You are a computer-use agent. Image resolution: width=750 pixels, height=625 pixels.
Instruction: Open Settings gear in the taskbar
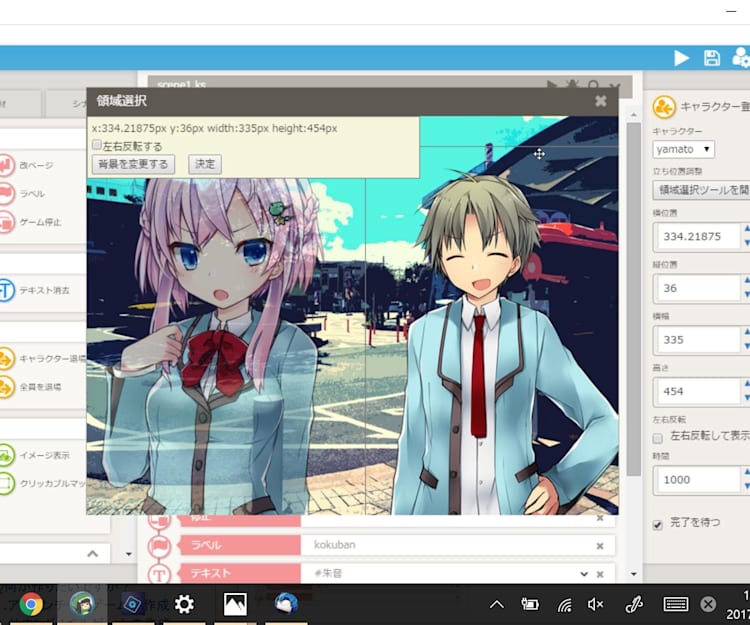pos(184,604)
